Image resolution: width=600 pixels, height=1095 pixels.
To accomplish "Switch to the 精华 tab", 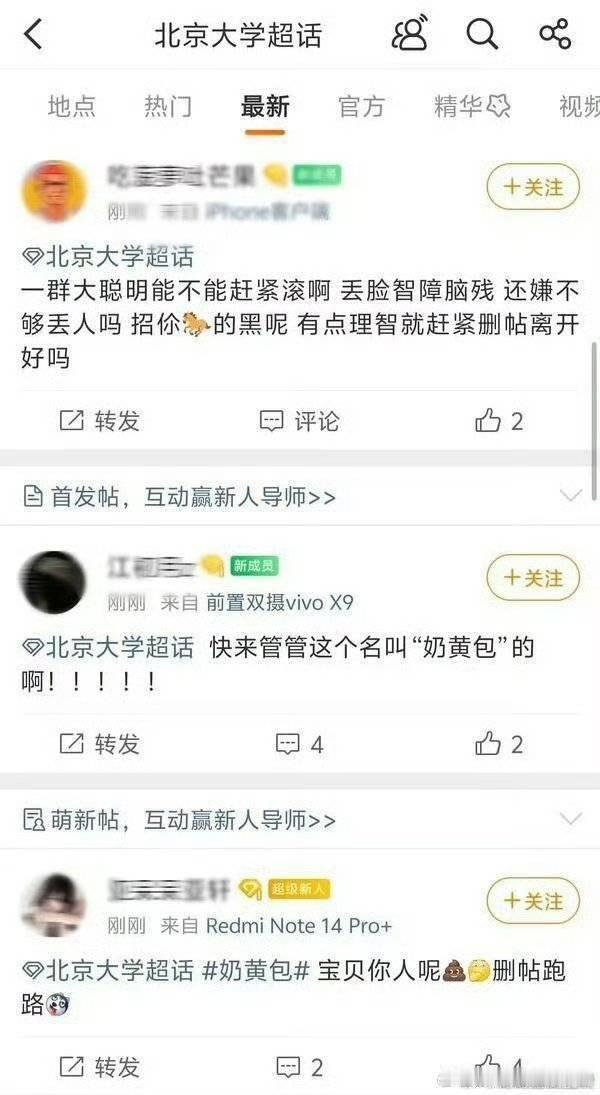I will click(471, 107).
